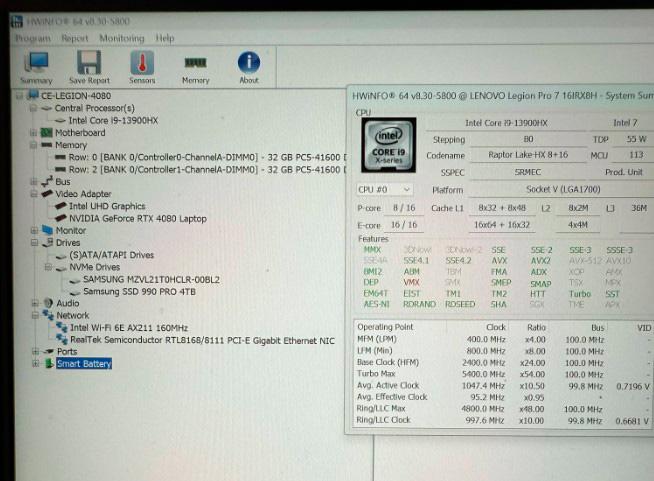Open the Monitoring menu
This screenshot has height=481, width=654.
click(122, 38)
